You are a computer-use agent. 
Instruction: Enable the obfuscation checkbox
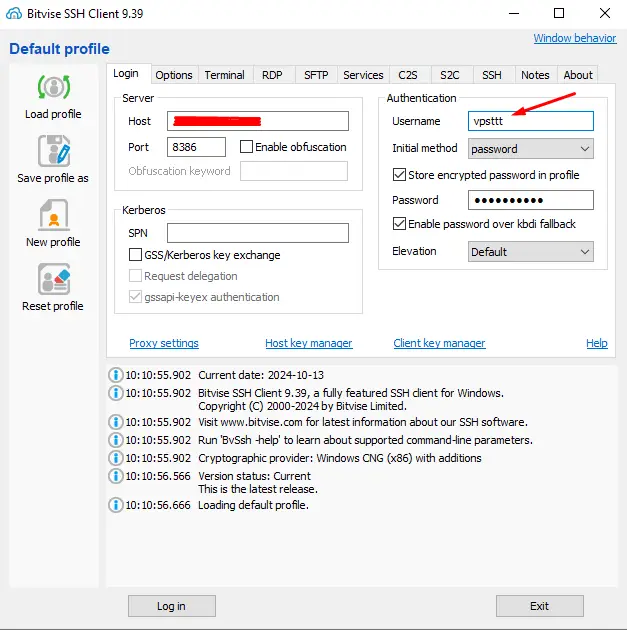[x=246, y=147]
